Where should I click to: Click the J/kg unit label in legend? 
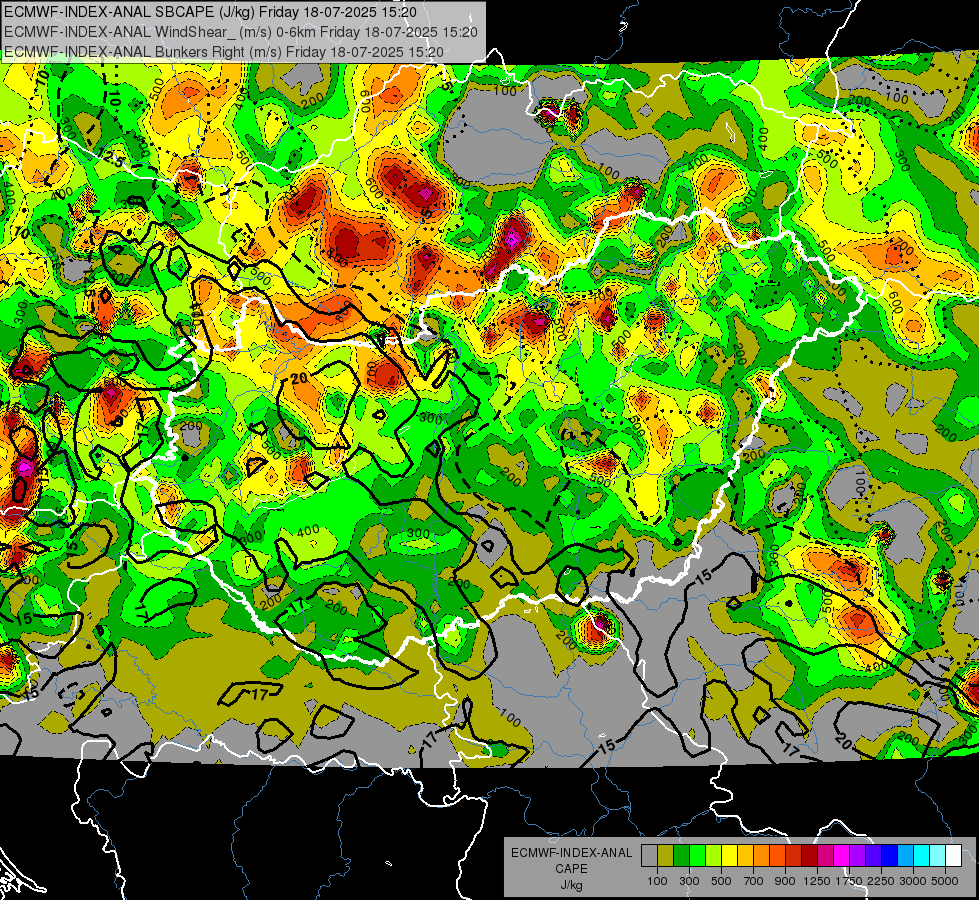click(571, 884)
